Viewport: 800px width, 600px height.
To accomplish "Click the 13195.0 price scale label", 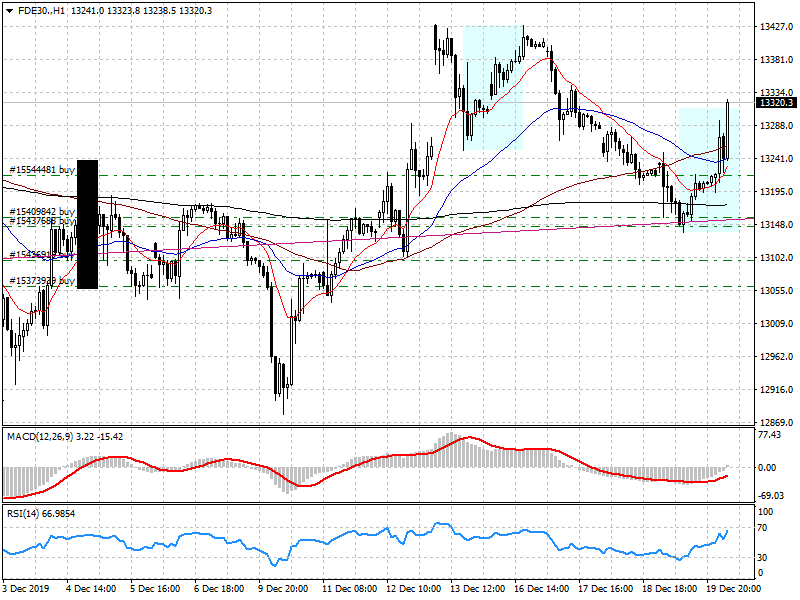I will 776,192.
